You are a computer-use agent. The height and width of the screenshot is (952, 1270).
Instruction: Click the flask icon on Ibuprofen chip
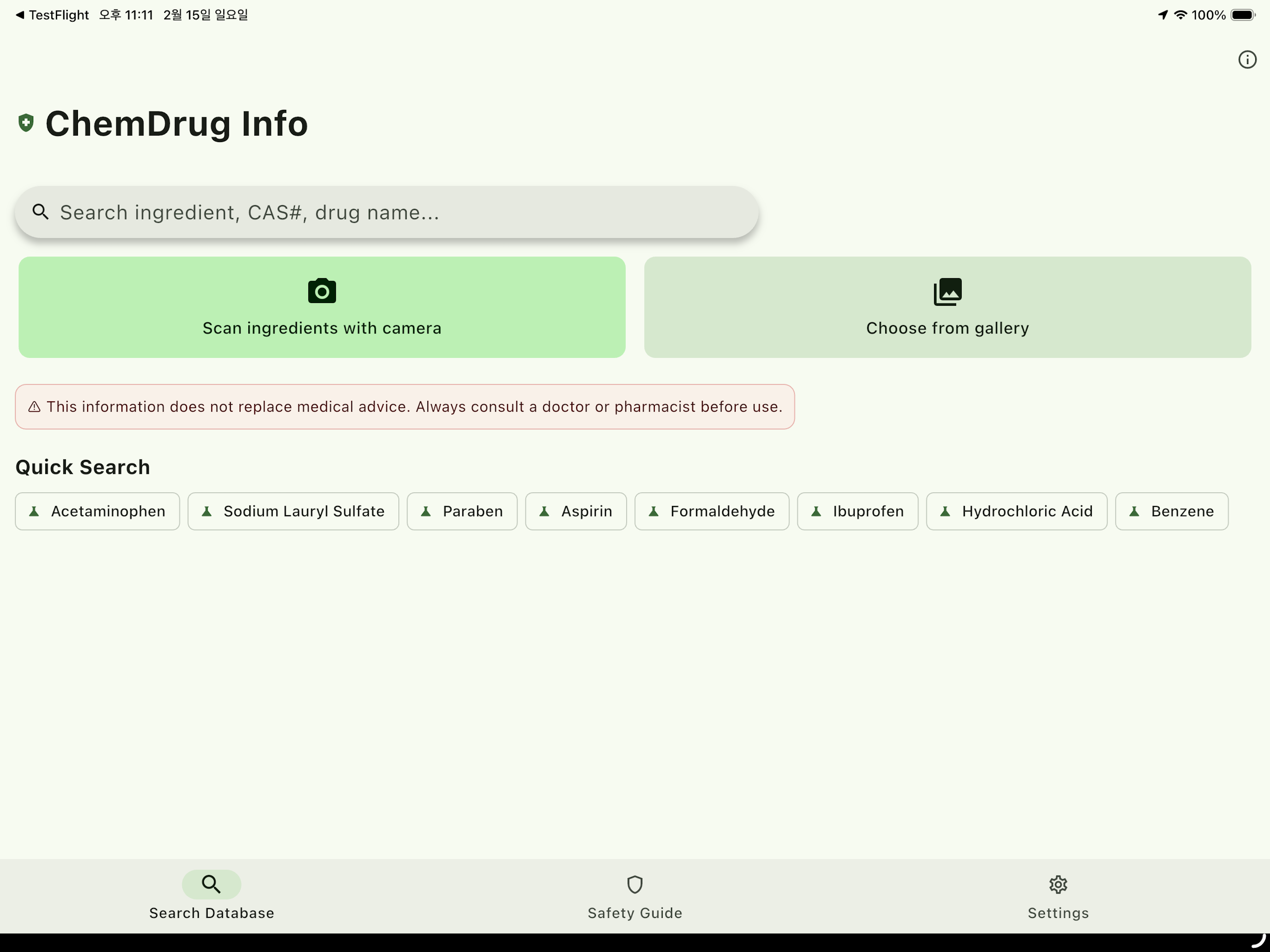(816, 512)
